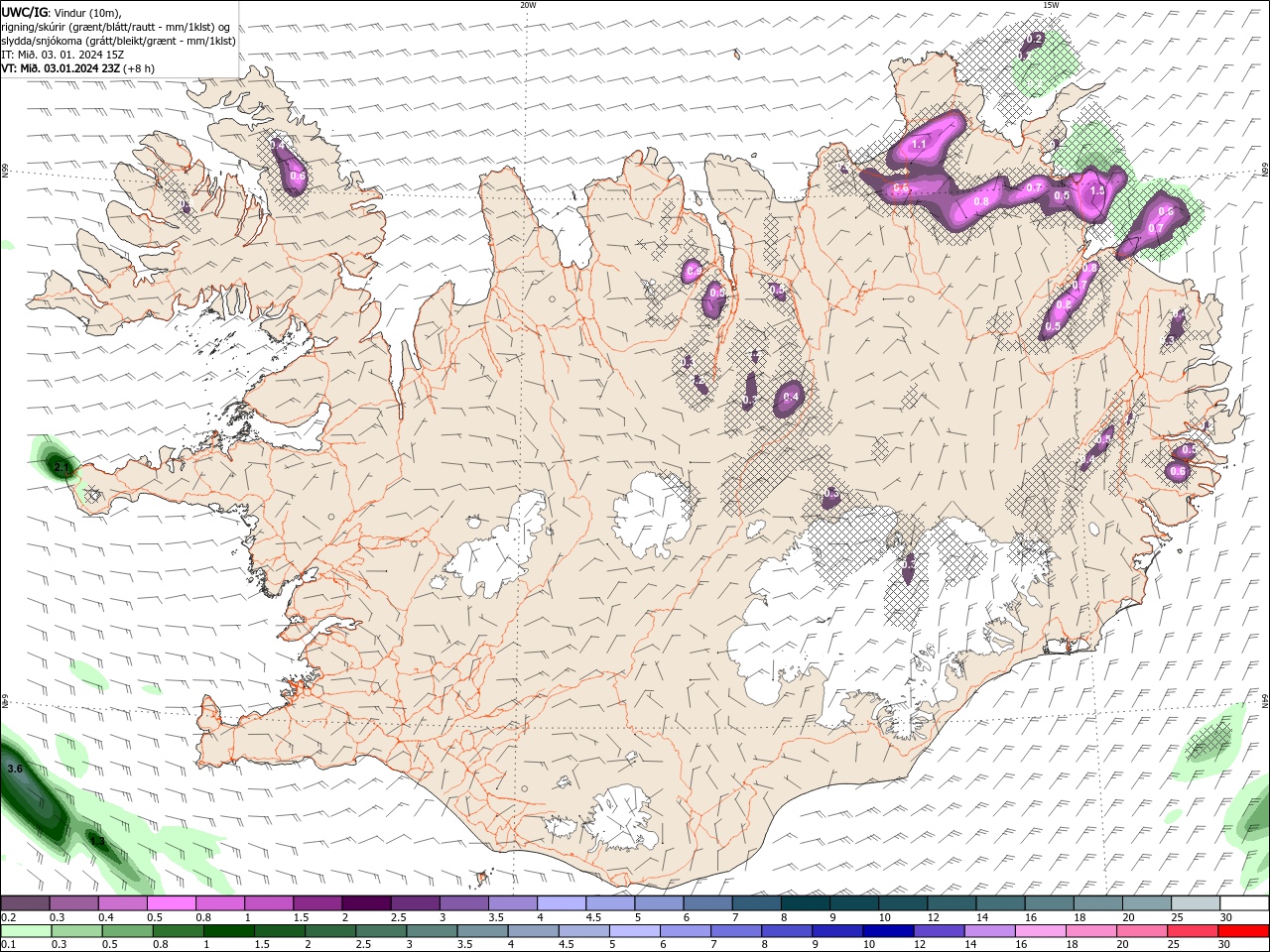Select the upper legend swatch starting at 0.3

coord(73,903)
